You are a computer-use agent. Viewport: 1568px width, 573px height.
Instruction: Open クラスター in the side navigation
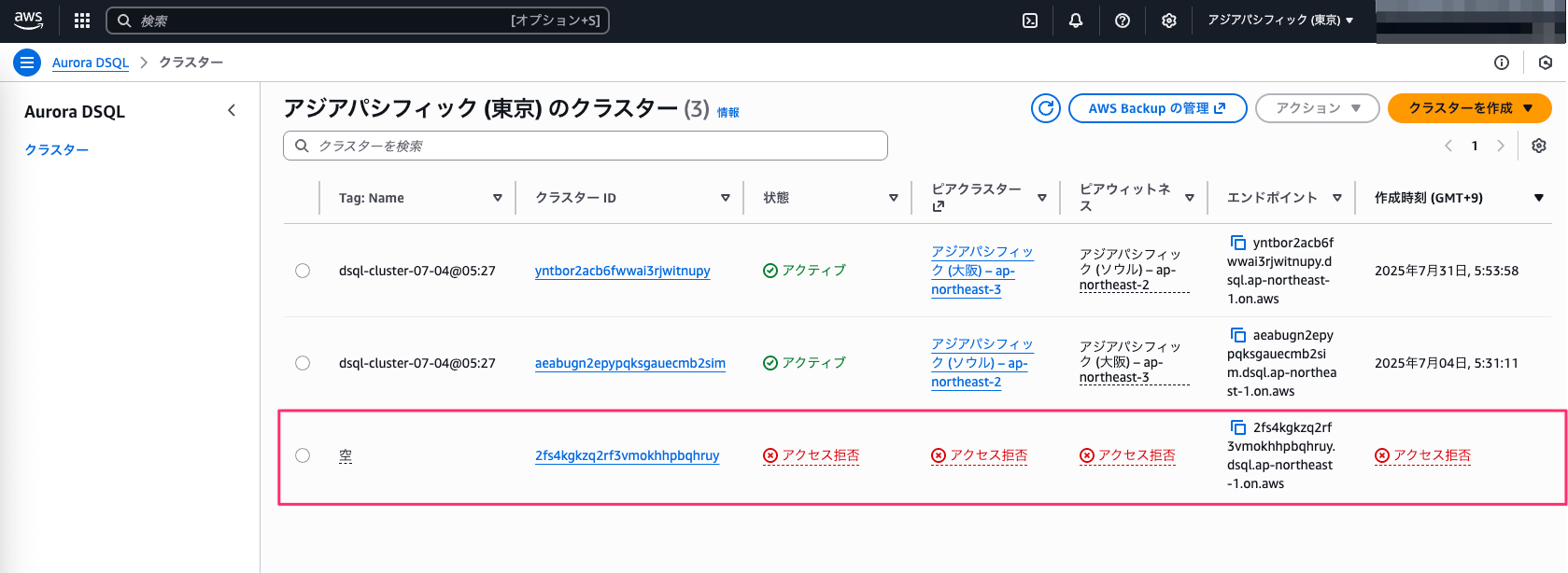click(57, 149)
